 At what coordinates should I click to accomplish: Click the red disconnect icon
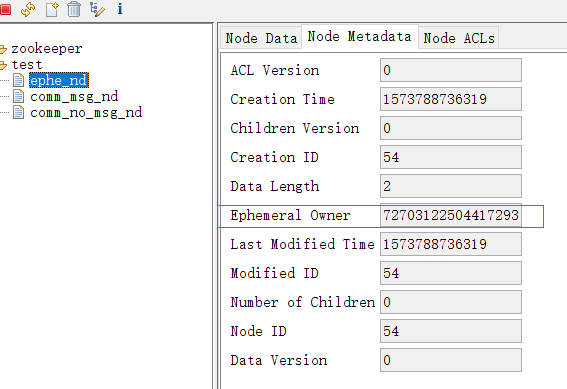(5, 9)
